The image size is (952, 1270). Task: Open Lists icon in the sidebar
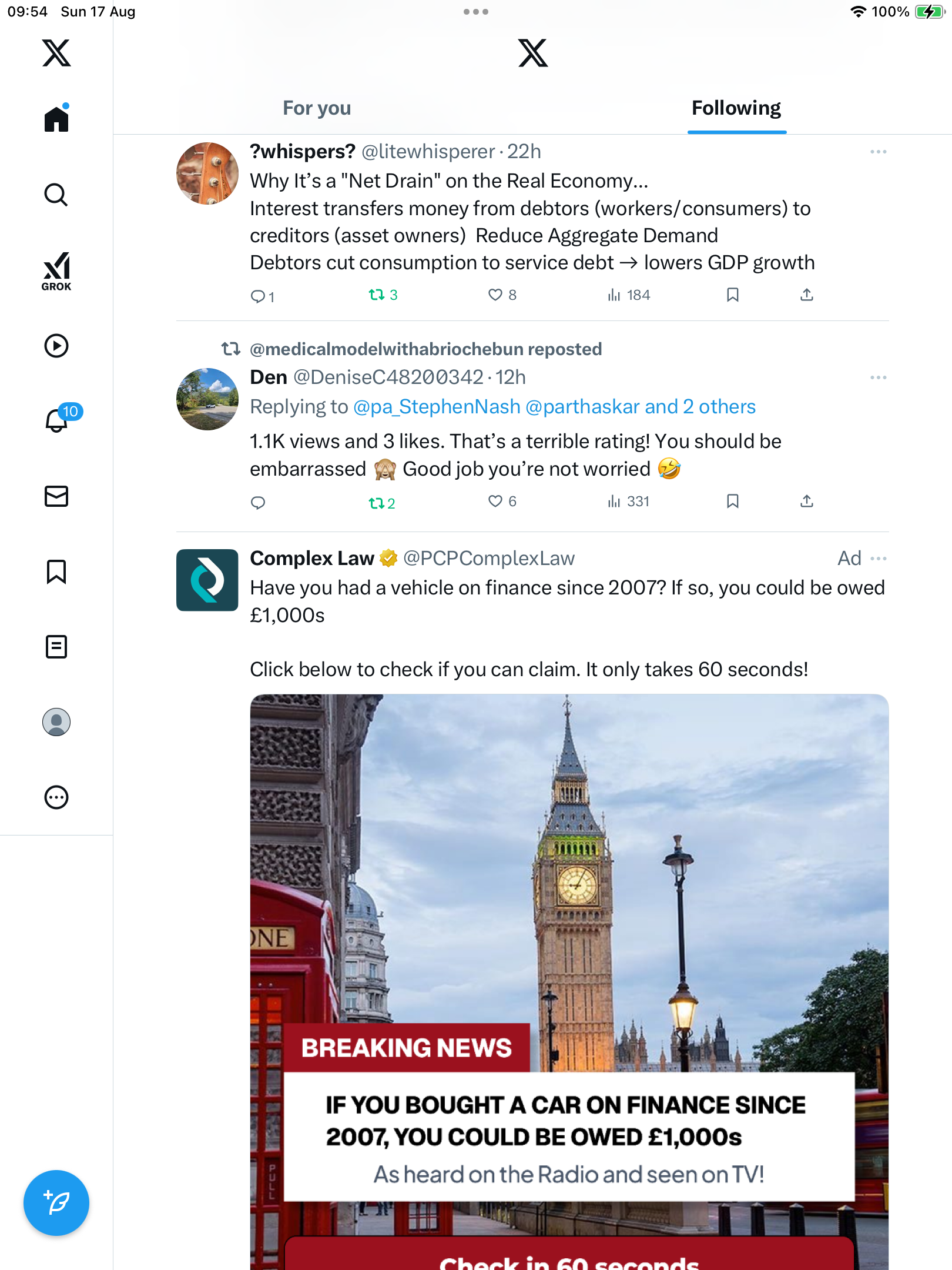[56, 647]
